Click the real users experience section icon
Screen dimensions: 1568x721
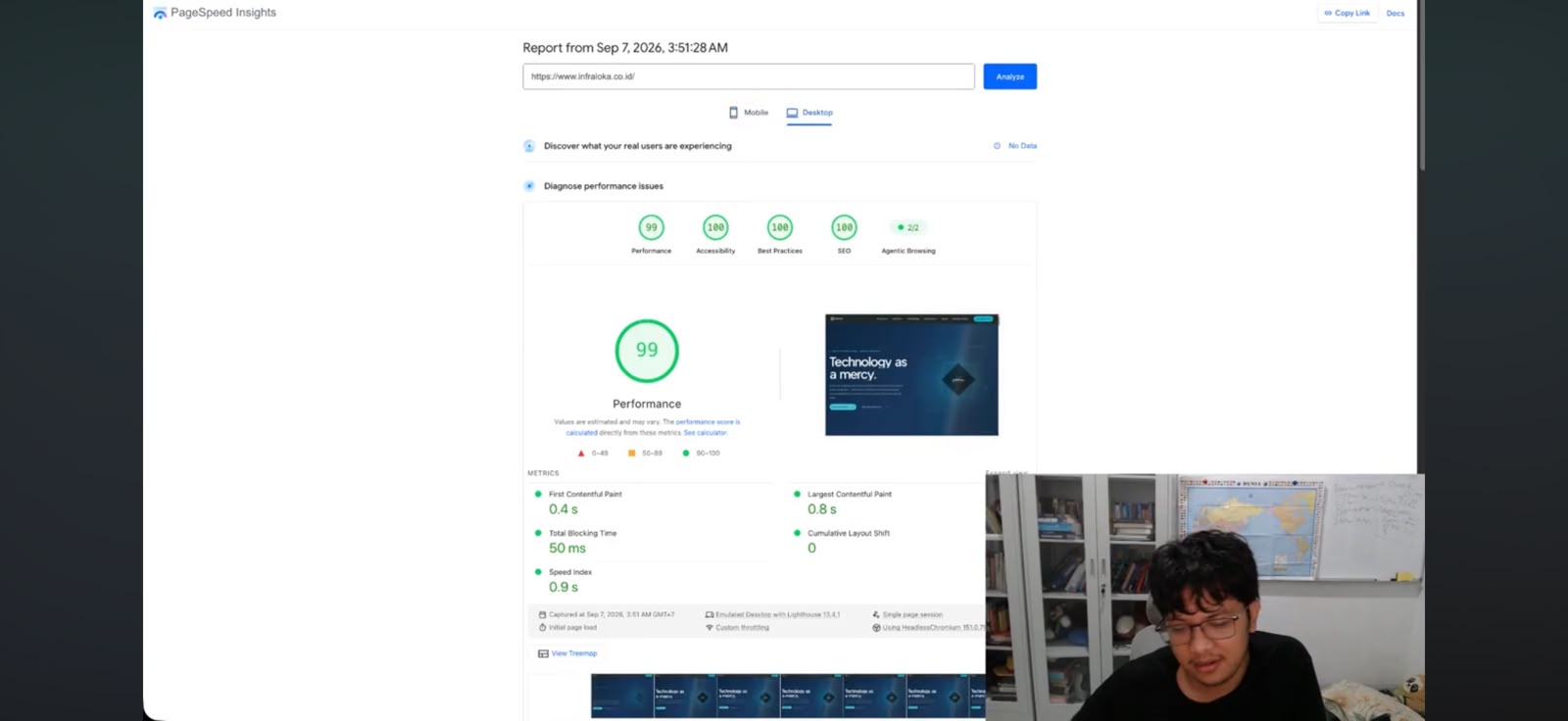(x=529, y=146)
